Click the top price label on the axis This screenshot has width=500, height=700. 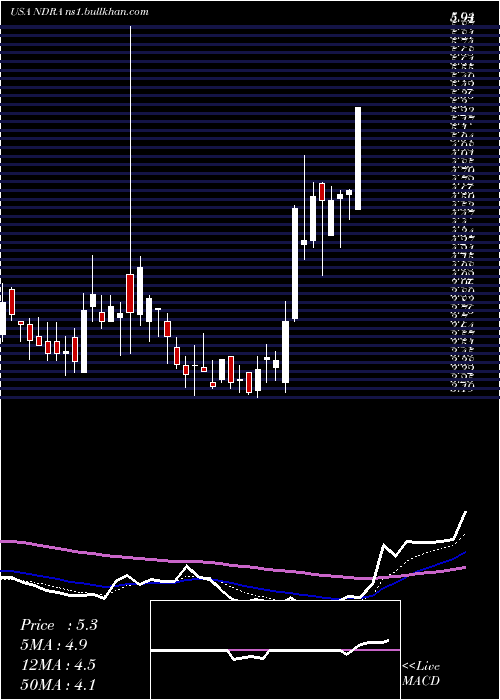click(x=462, y=18)
